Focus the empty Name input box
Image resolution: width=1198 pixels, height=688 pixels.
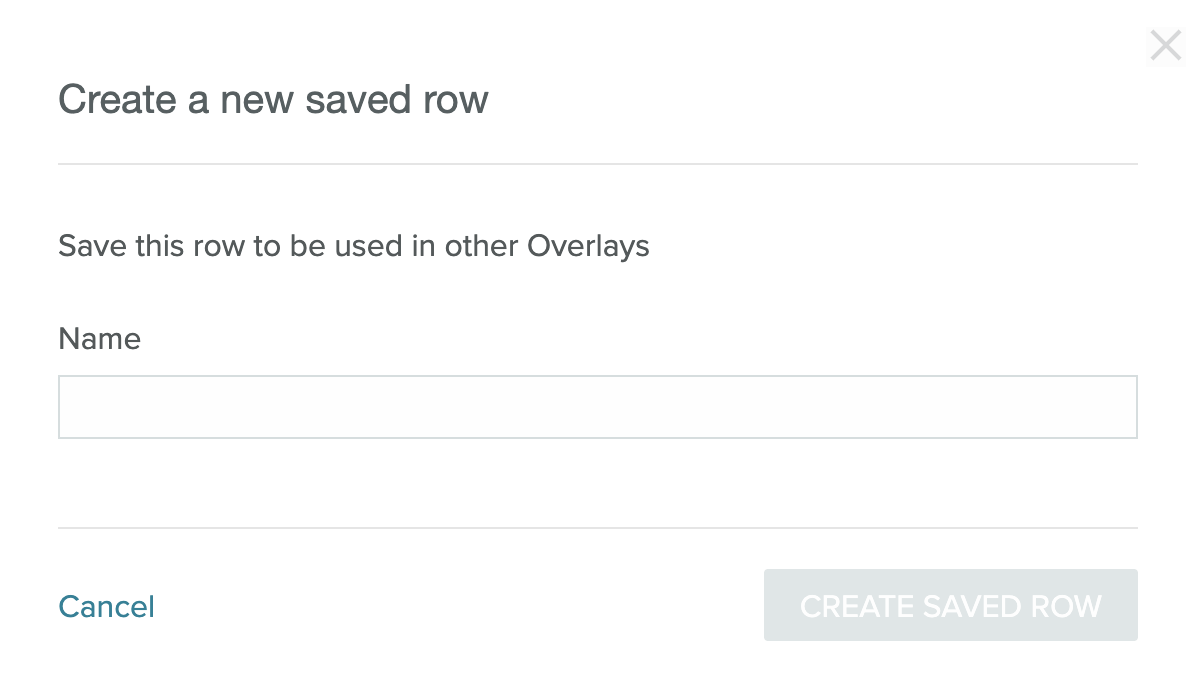tap(597, 407)
